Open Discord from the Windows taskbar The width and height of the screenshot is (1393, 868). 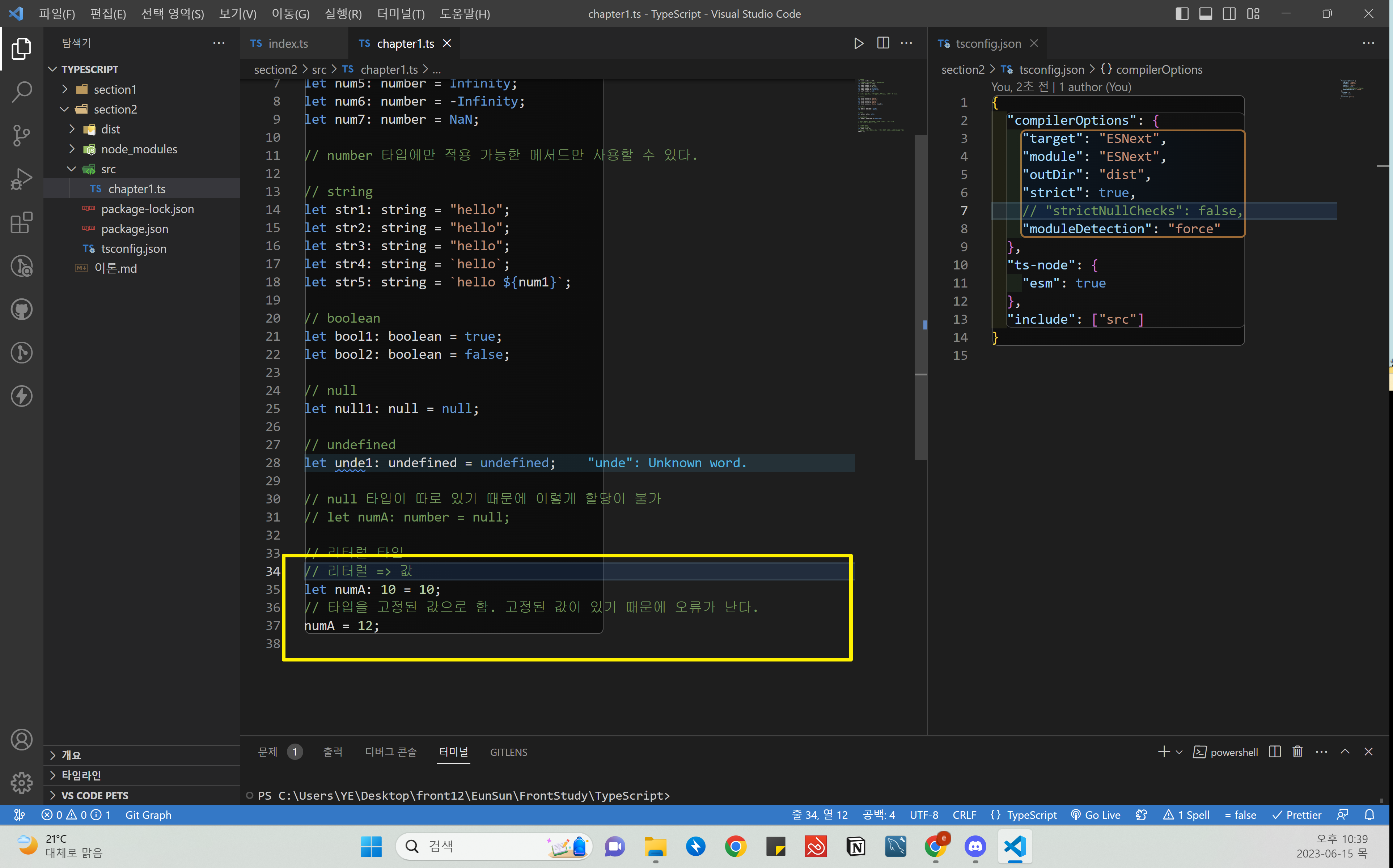pos(975,846)
